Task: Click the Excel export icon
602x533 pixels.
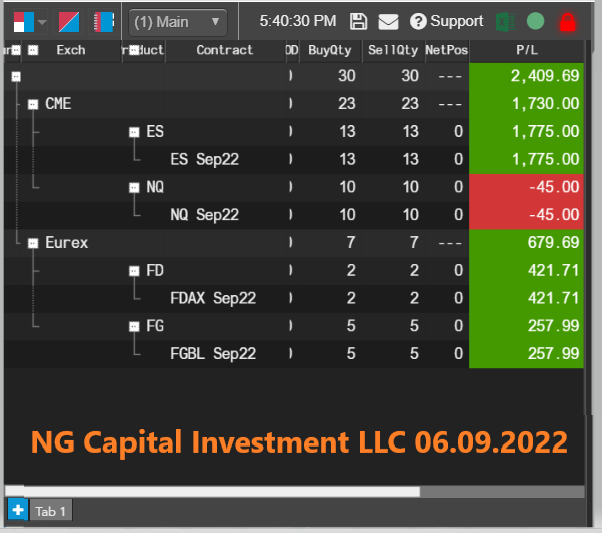Action: 506,22
